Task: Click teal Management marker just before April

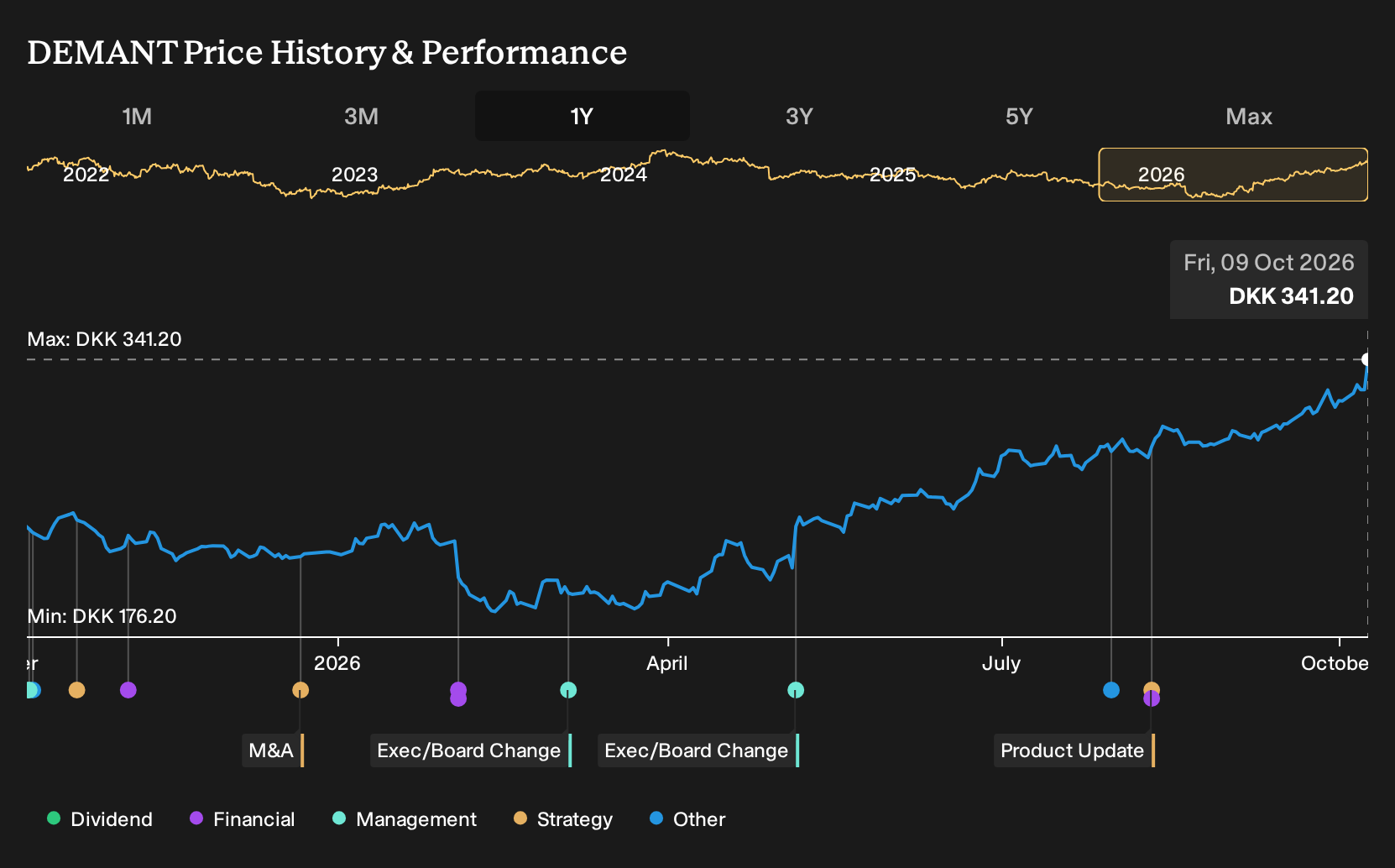Action: 568,690
